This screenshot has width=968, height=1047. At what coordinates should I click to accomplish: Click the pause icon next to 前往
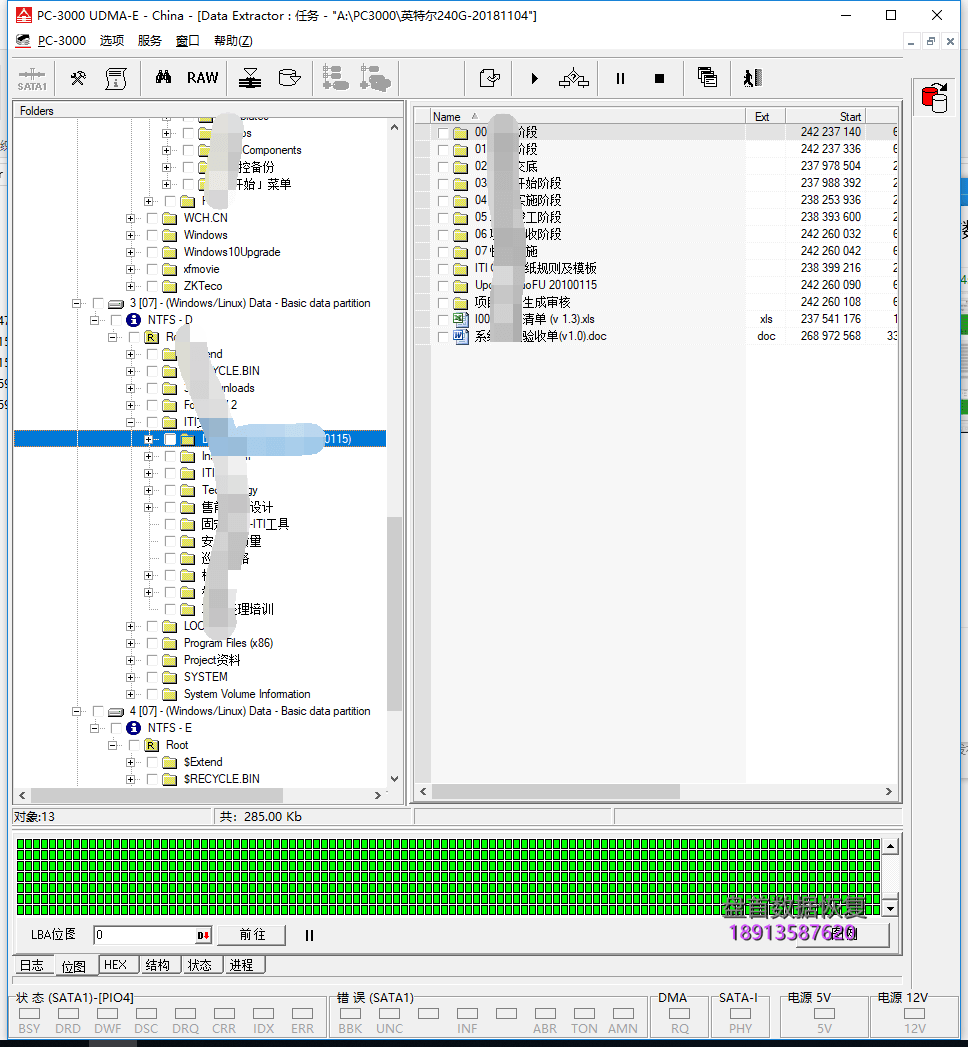pos(309,935)
